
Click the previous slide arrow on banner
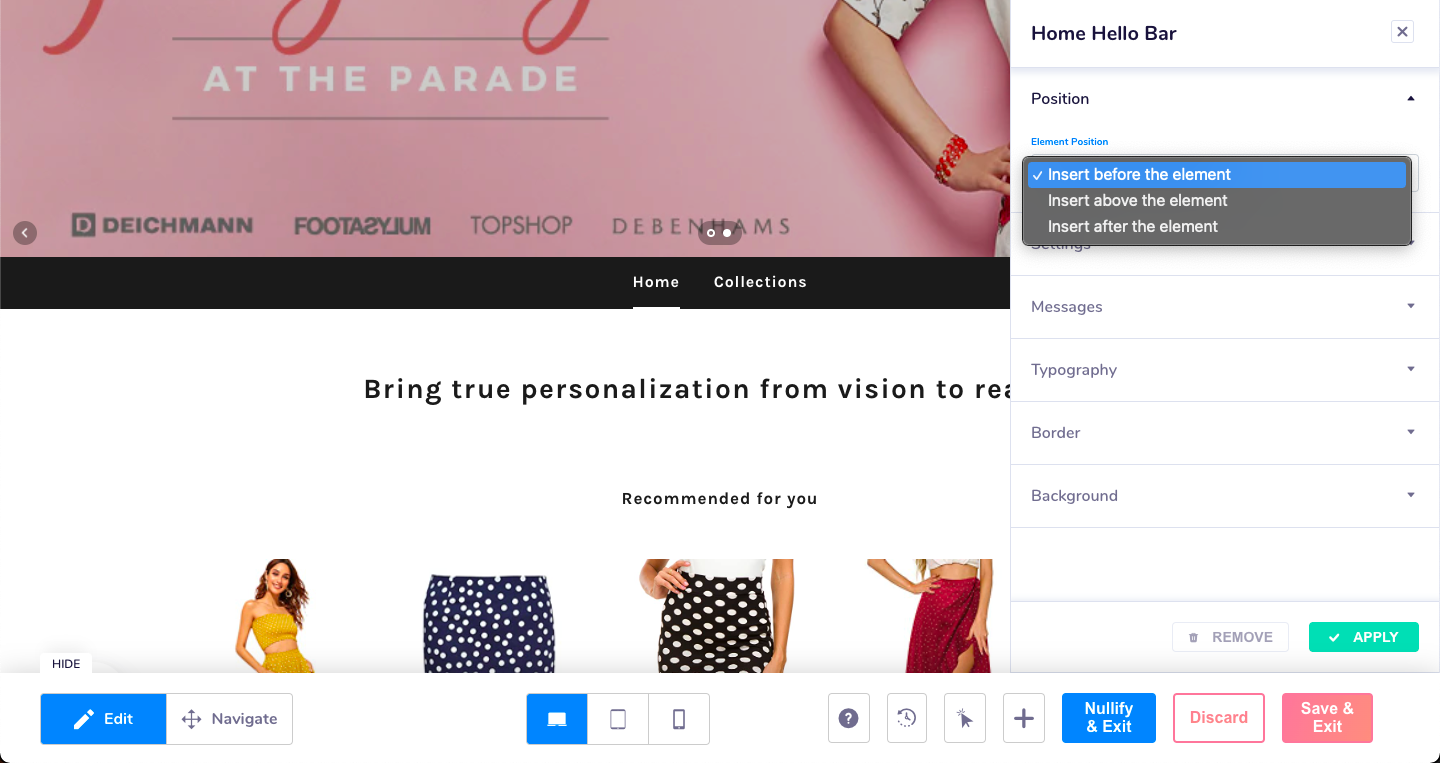(25, 233)
